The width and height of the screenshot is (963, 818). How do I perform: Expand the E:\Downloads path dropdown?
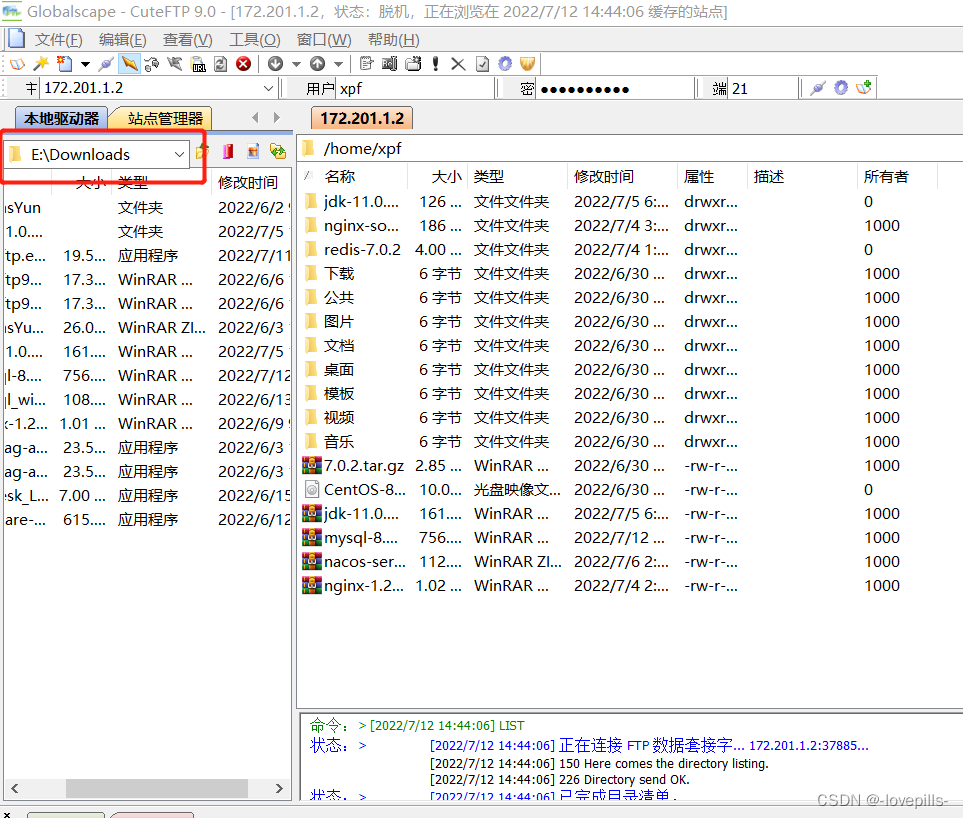tap(179, 154)
